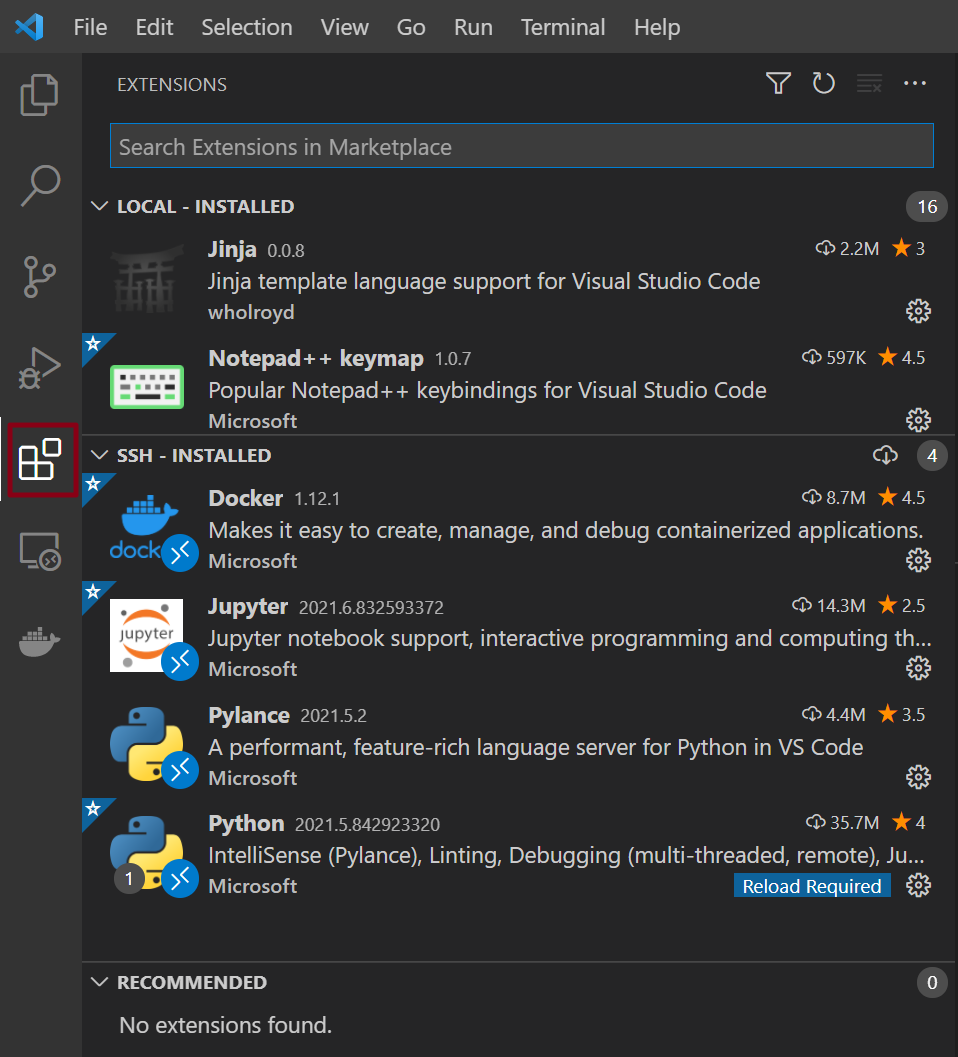The image size is (958, 1057).
Task: Open the Go menu
Action: 411,27
